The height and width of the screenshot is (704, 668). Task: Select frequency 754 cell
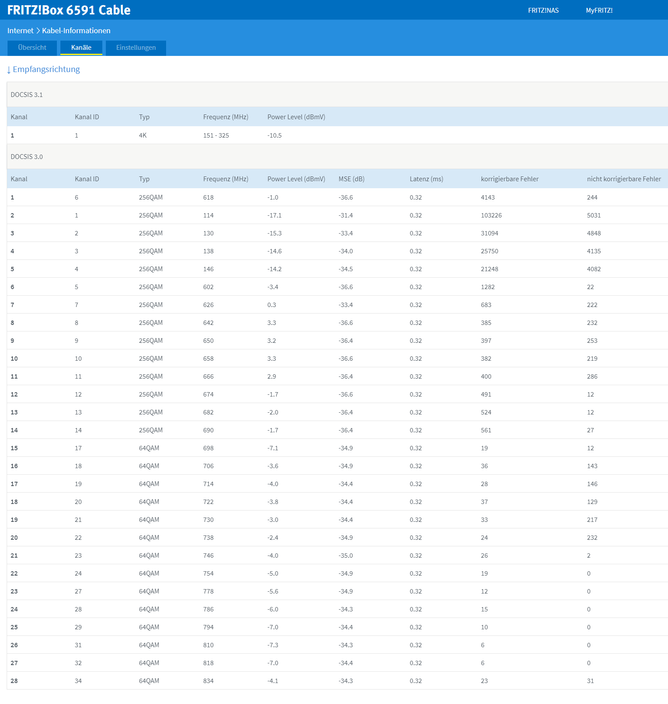coord(208,574)
